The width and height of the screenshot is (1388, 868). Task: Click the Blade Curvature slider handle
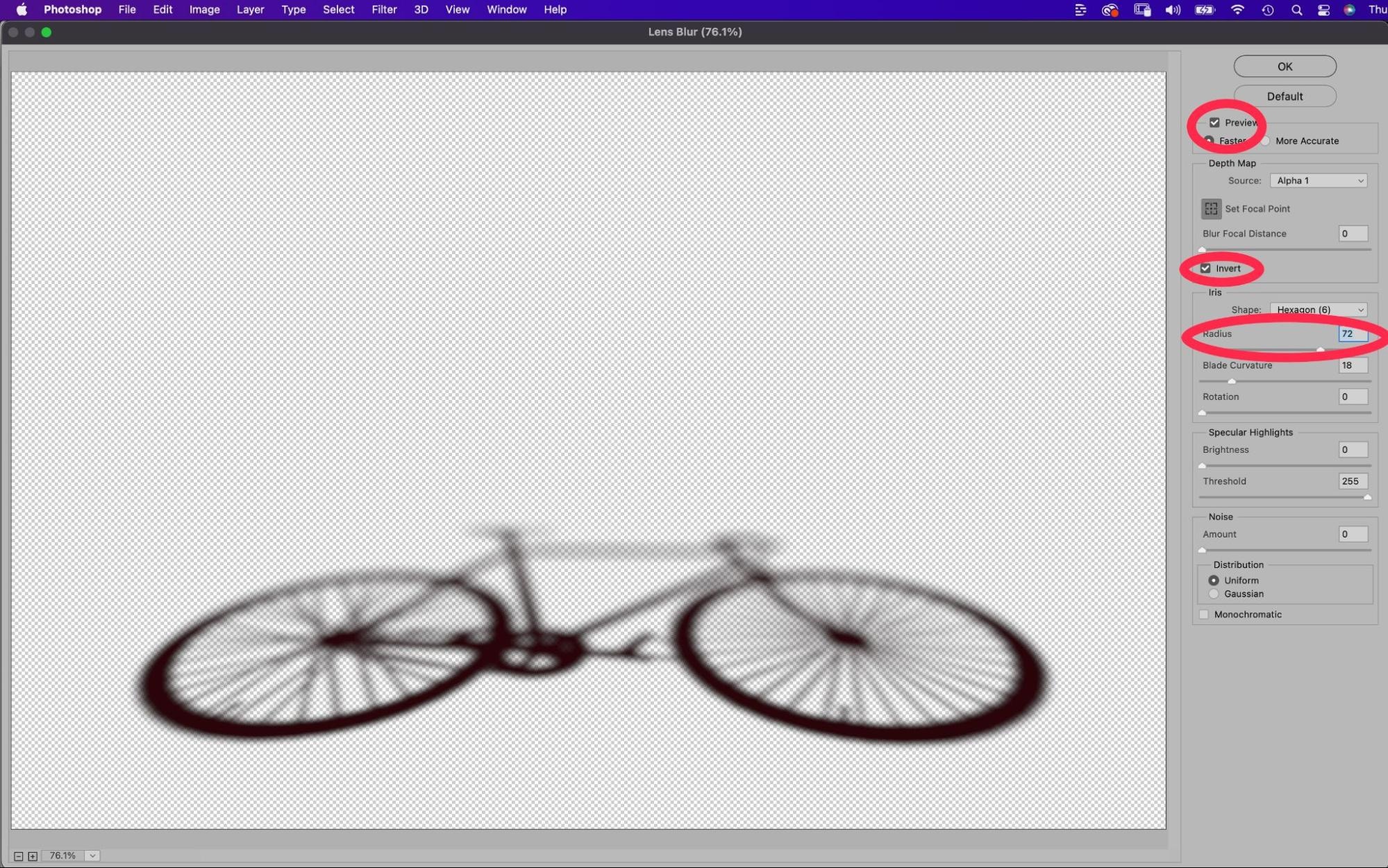1232,381
